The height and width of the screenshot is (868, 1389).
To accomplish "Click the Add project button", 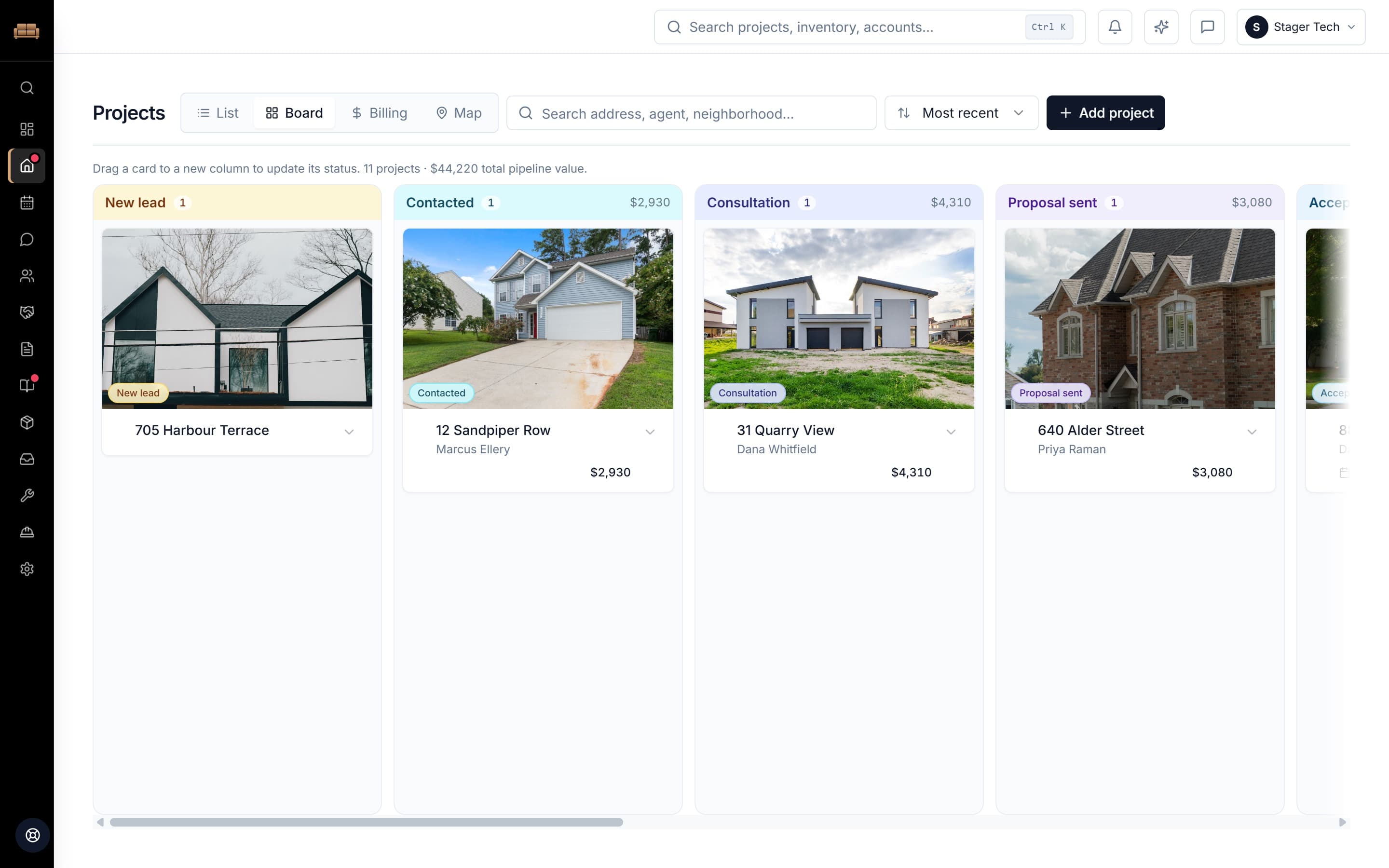I will tap(1105, 113).
